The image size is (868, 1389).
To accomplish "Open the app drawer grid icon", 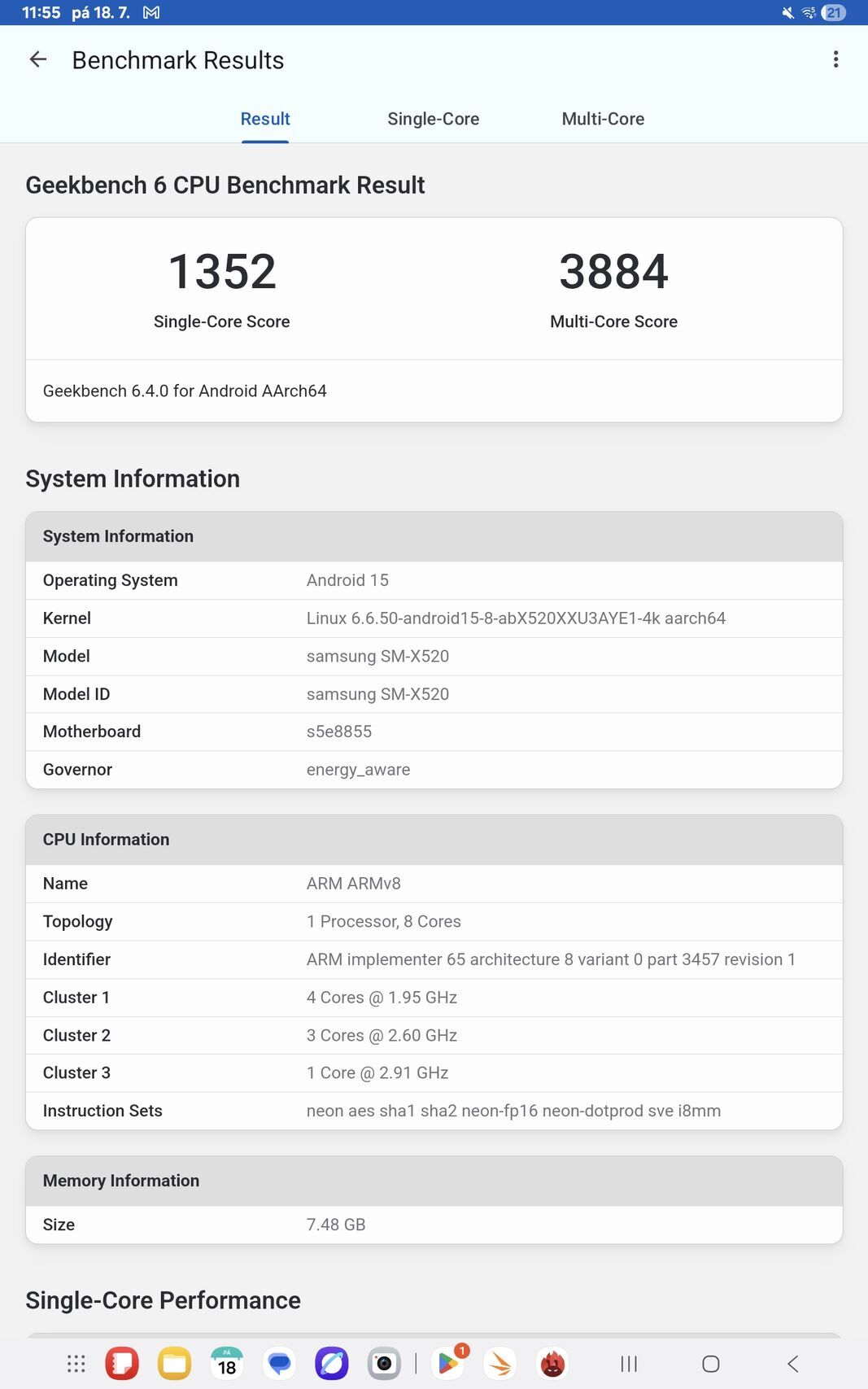I will (76, 1364).
